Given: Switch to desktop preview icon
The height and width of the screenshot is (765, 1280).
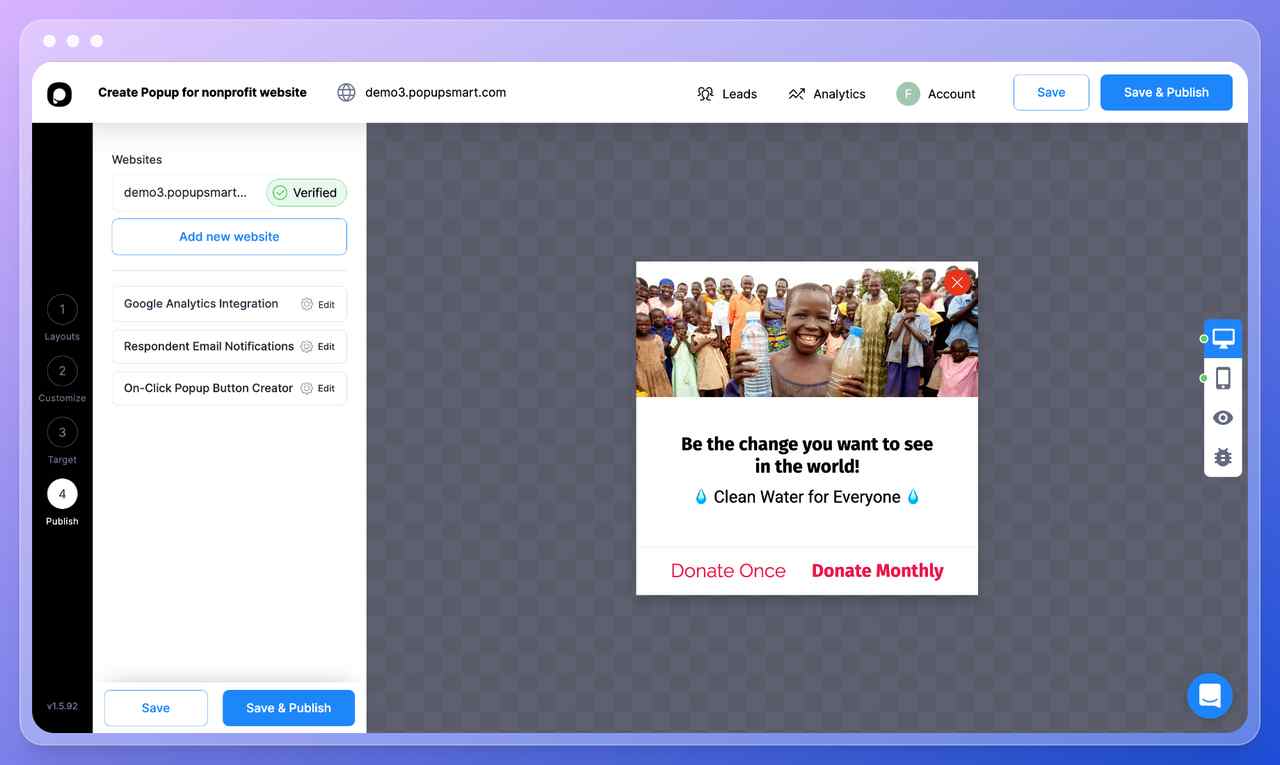Looking at the screenshot, I should 1223,339.
